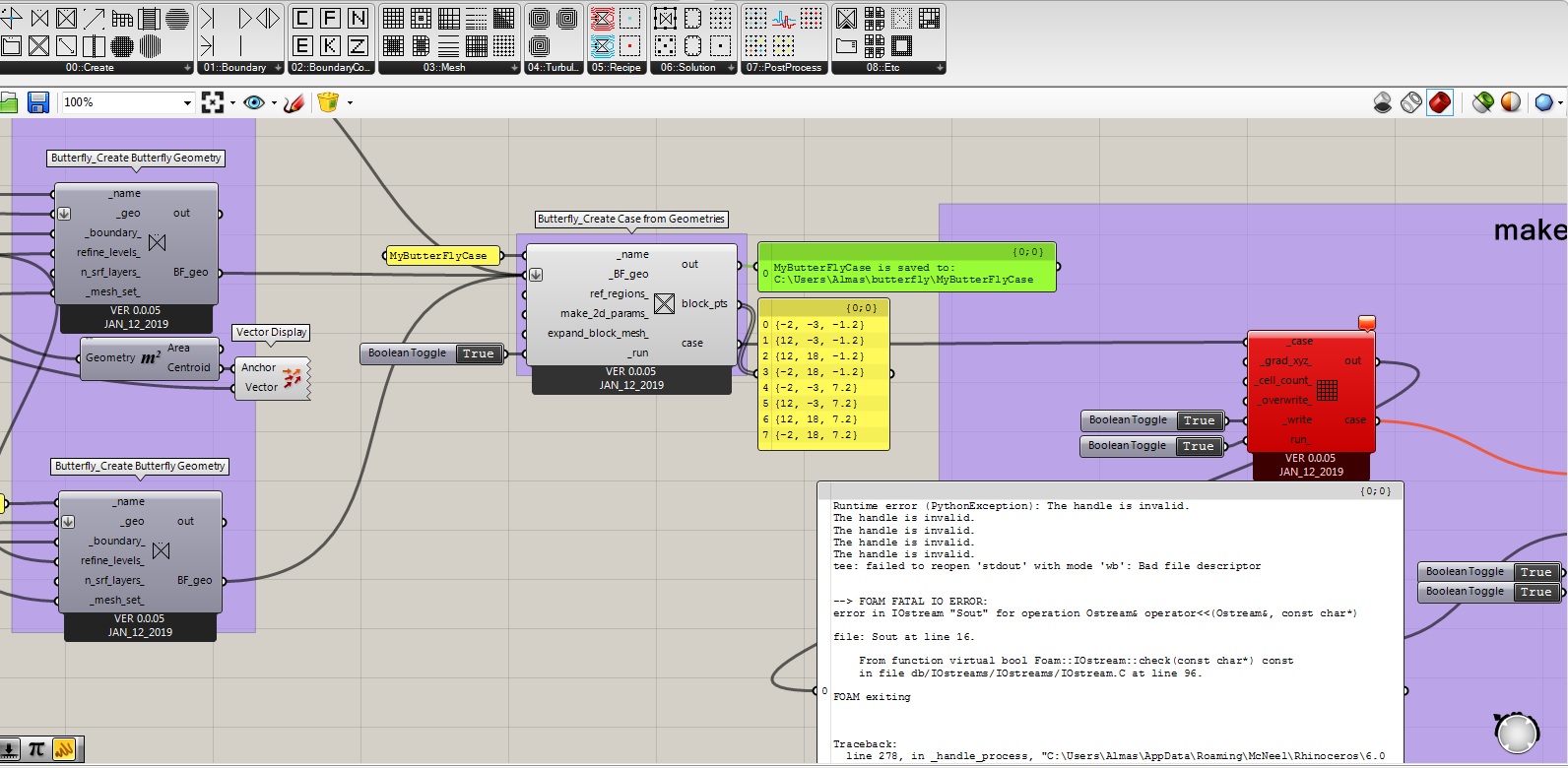
Task: Select the red sketch pen tool
Action: (294, 102)
